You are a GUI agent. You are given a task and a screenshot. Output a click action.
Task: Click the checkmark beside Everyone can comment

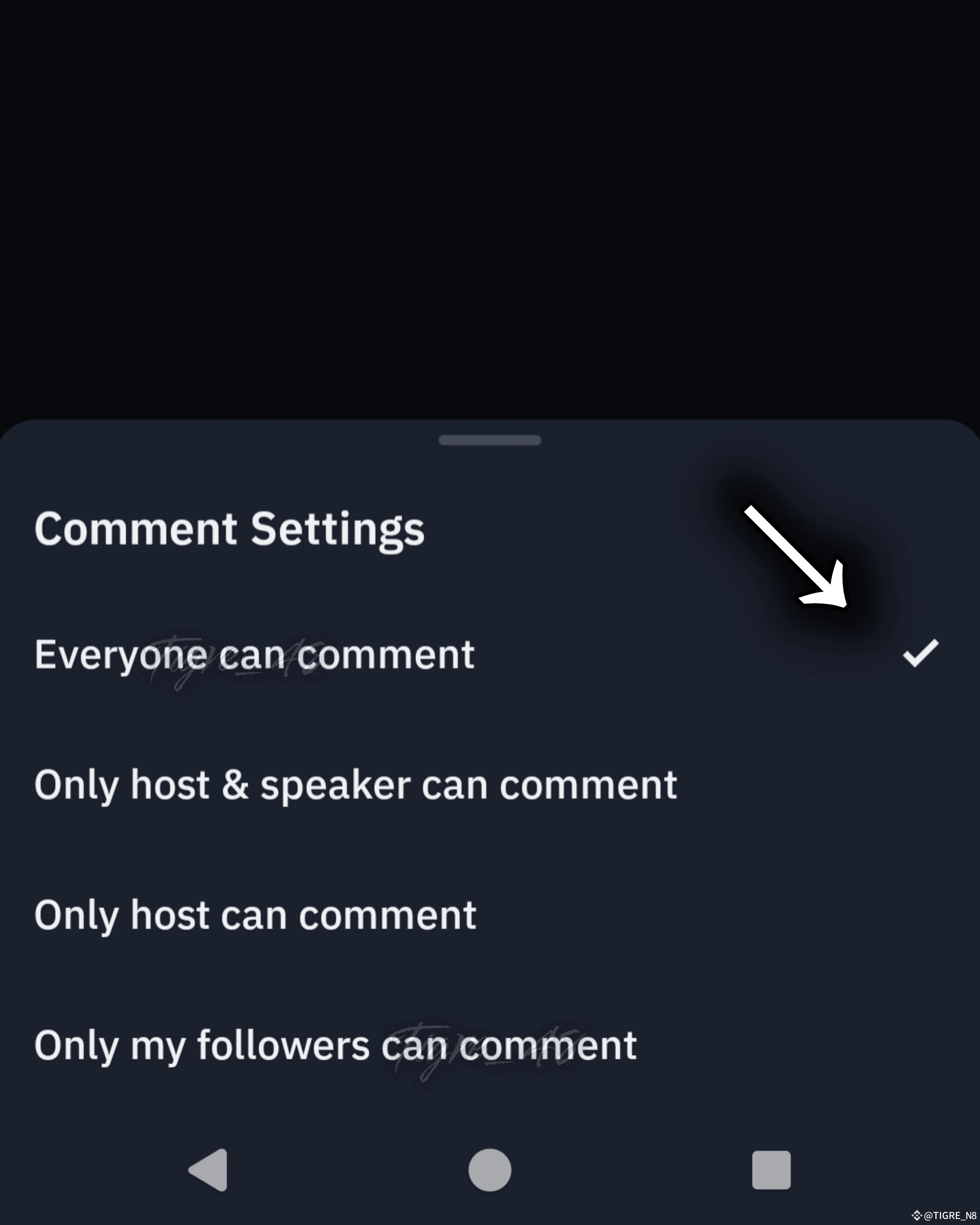click(920, 653)
